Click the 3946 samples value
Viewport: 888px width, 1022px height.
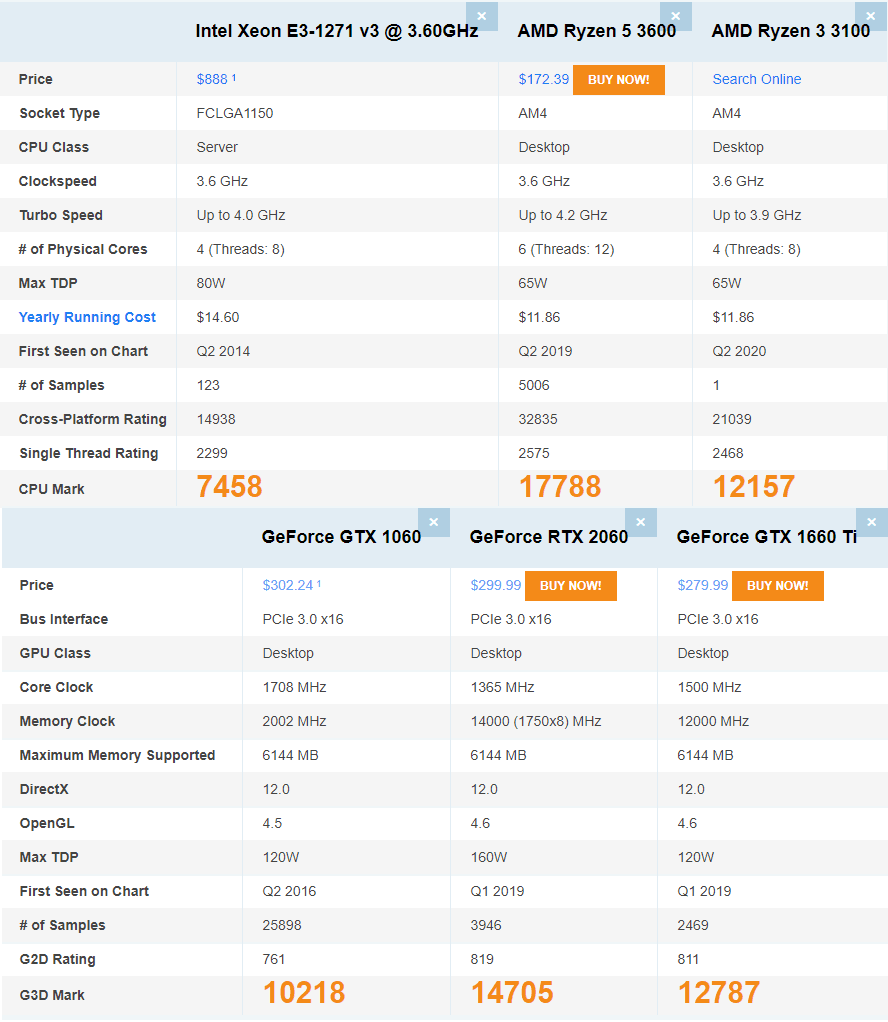coord(486,925)
